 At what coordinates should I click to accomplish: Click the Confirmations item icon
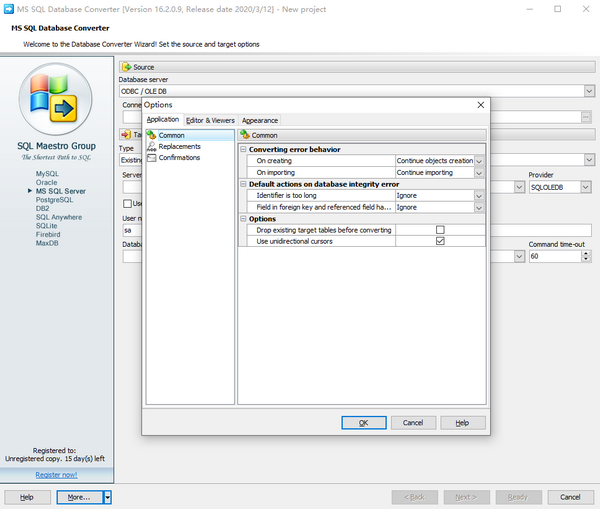(x=152, y=157)
